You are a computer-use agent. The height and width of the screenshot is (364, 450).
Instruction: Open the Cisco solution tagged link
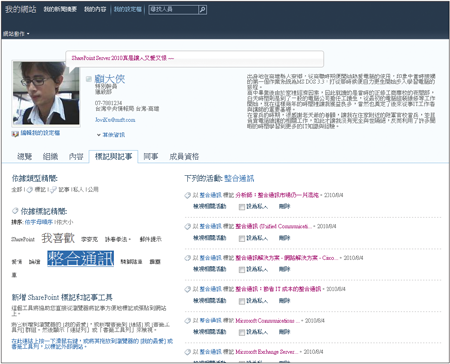click(x=287, y=258)
